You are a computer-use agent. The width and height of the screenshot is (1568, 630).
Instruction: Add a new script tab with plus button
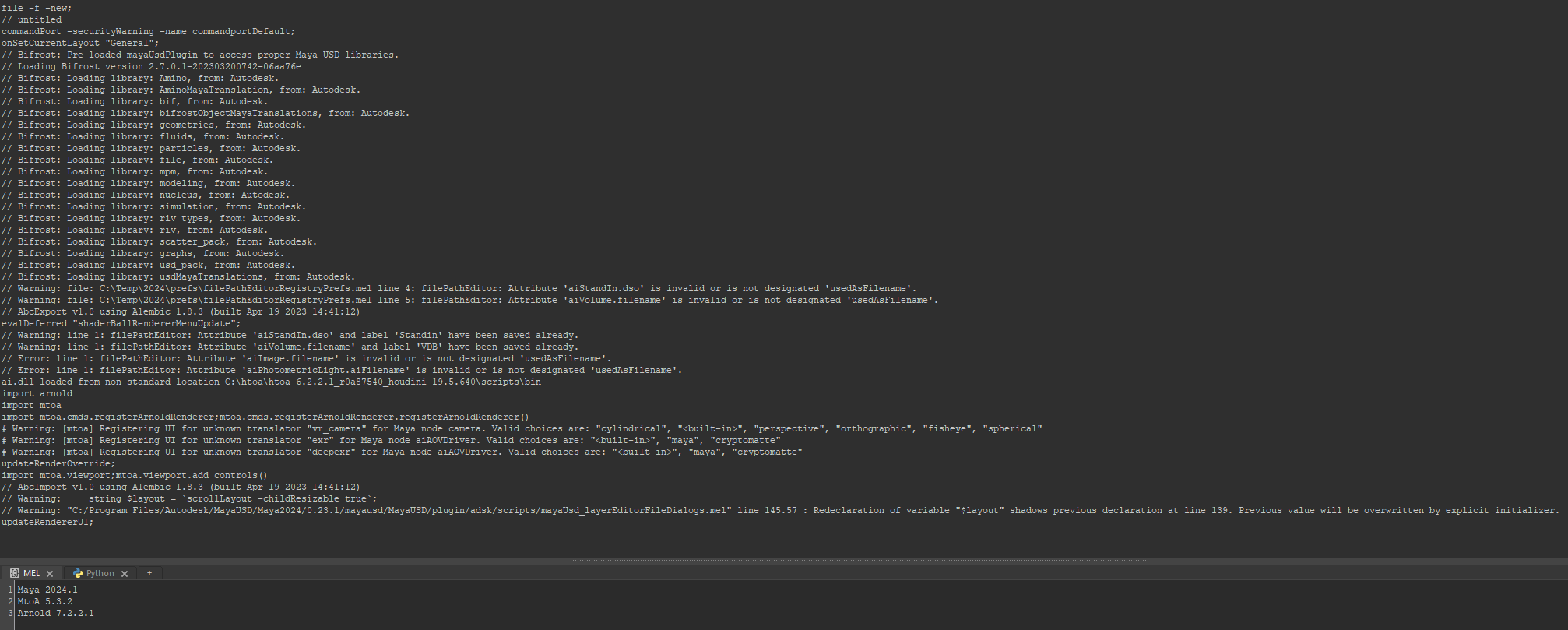point(149,573)
